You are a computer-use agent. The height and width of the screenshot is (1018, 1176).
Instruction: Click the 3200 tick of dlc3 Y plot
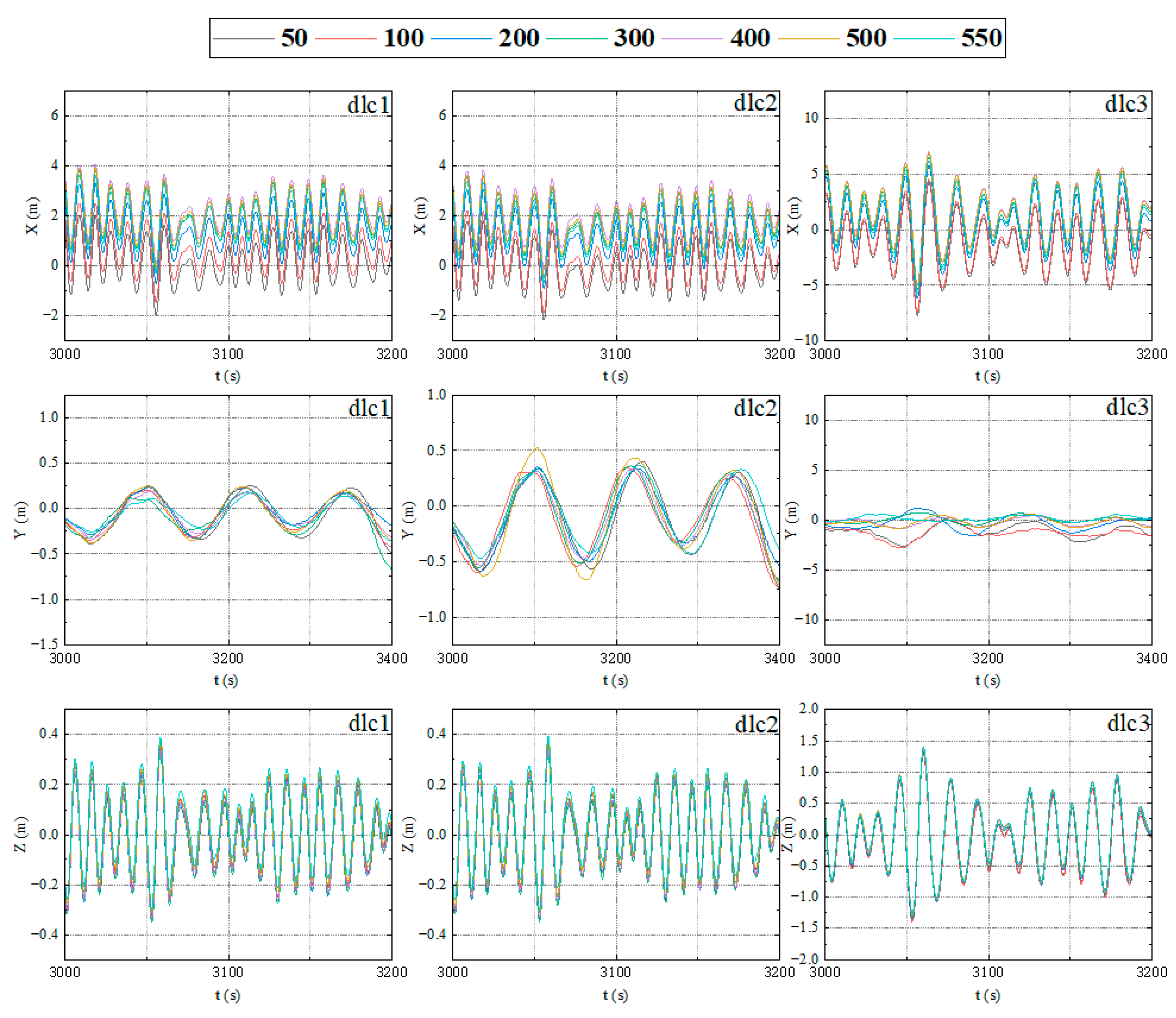pyautogui.click(x=988, y=659)
